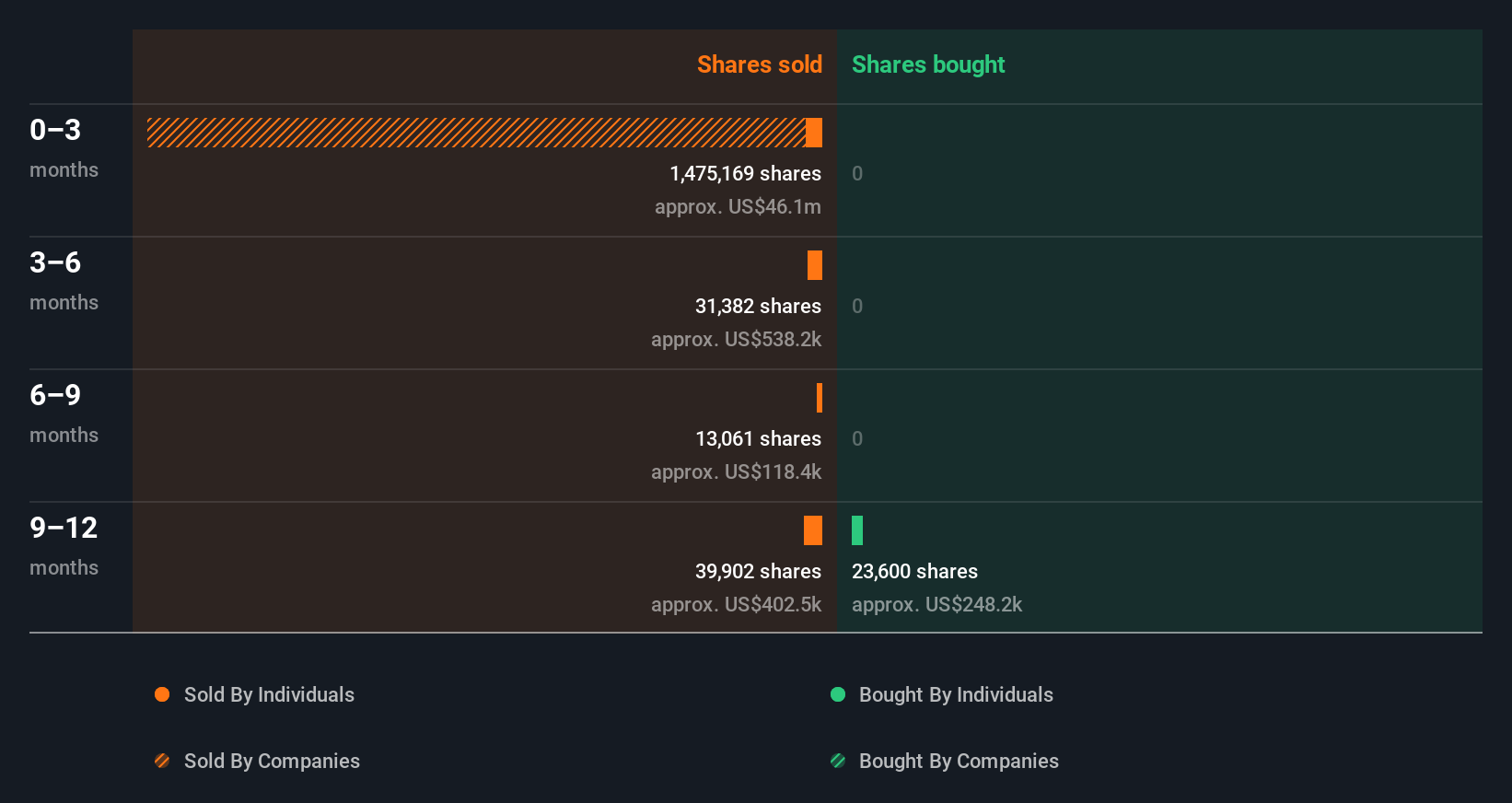Viewport: 1512px width, 803px height.
Task: Click the 1,475,169 shares value
Action: (x=745, y=173)
